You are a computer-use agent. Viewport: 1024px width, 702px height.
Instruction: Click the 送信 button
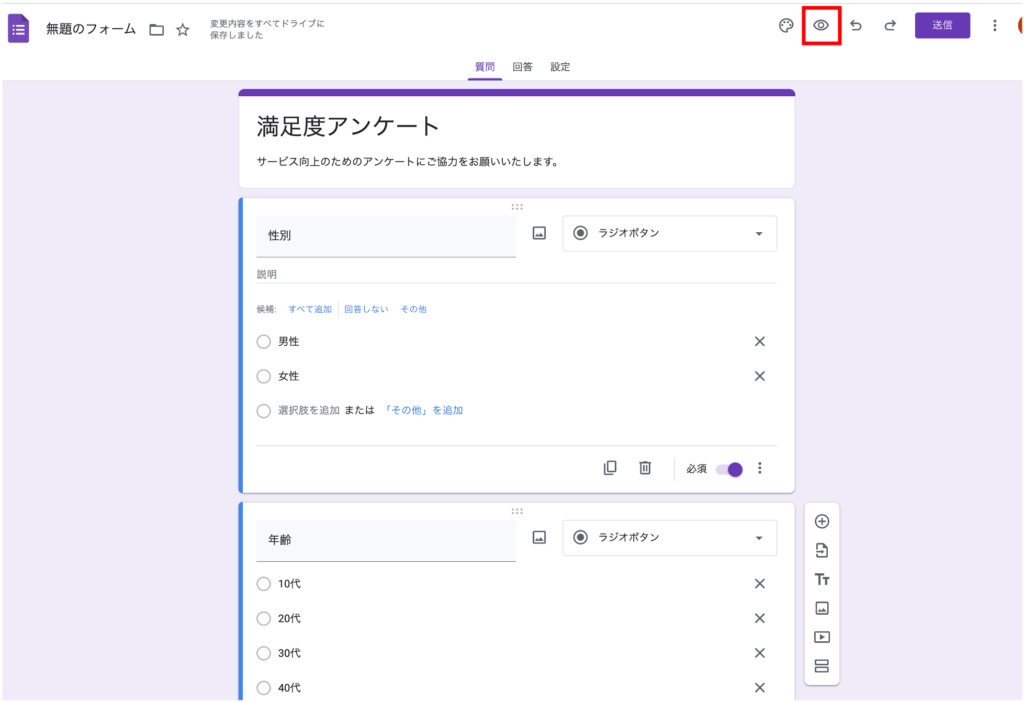coord(942,25)
